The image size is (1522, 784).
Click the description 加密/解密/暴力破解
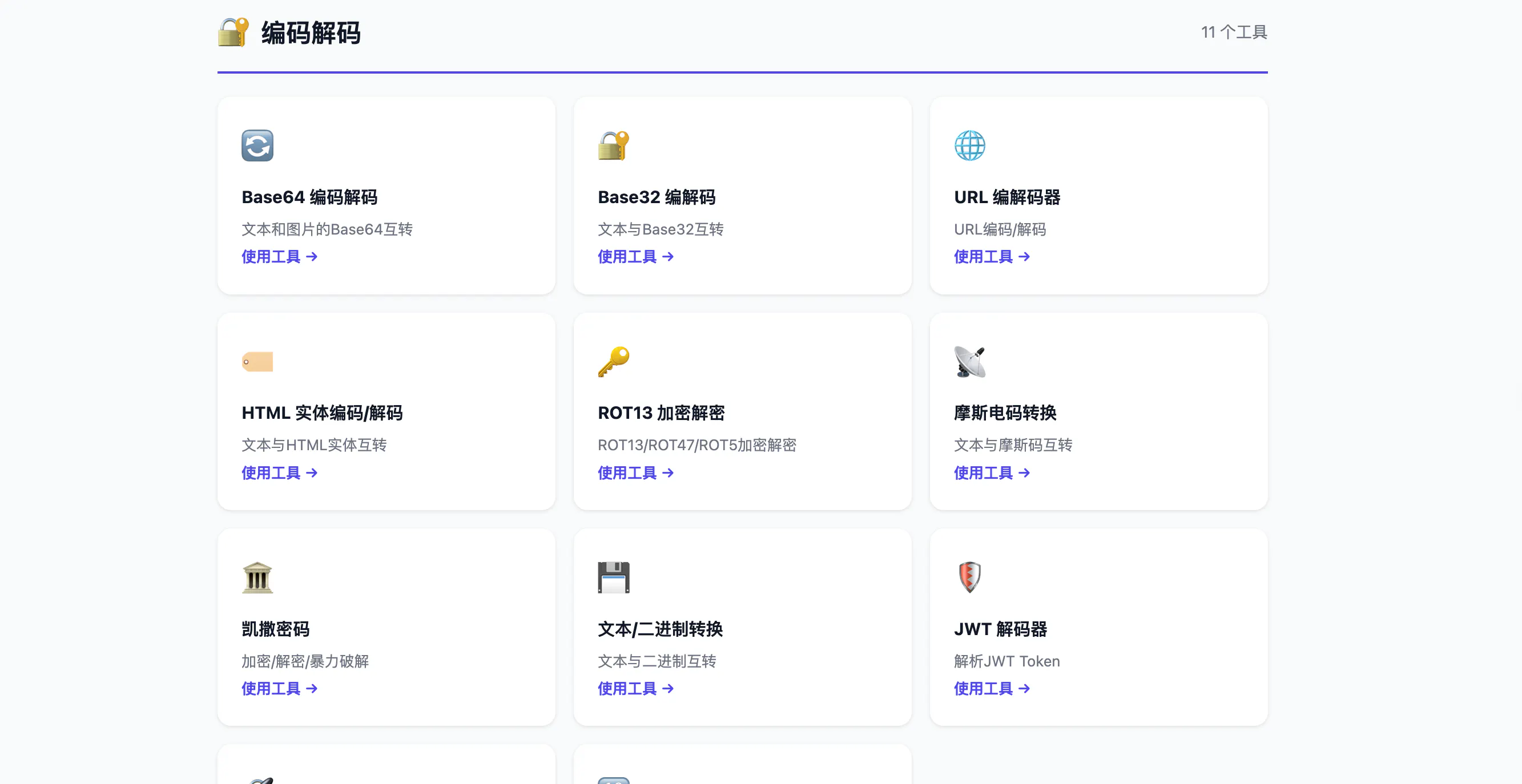click(305, 661)
